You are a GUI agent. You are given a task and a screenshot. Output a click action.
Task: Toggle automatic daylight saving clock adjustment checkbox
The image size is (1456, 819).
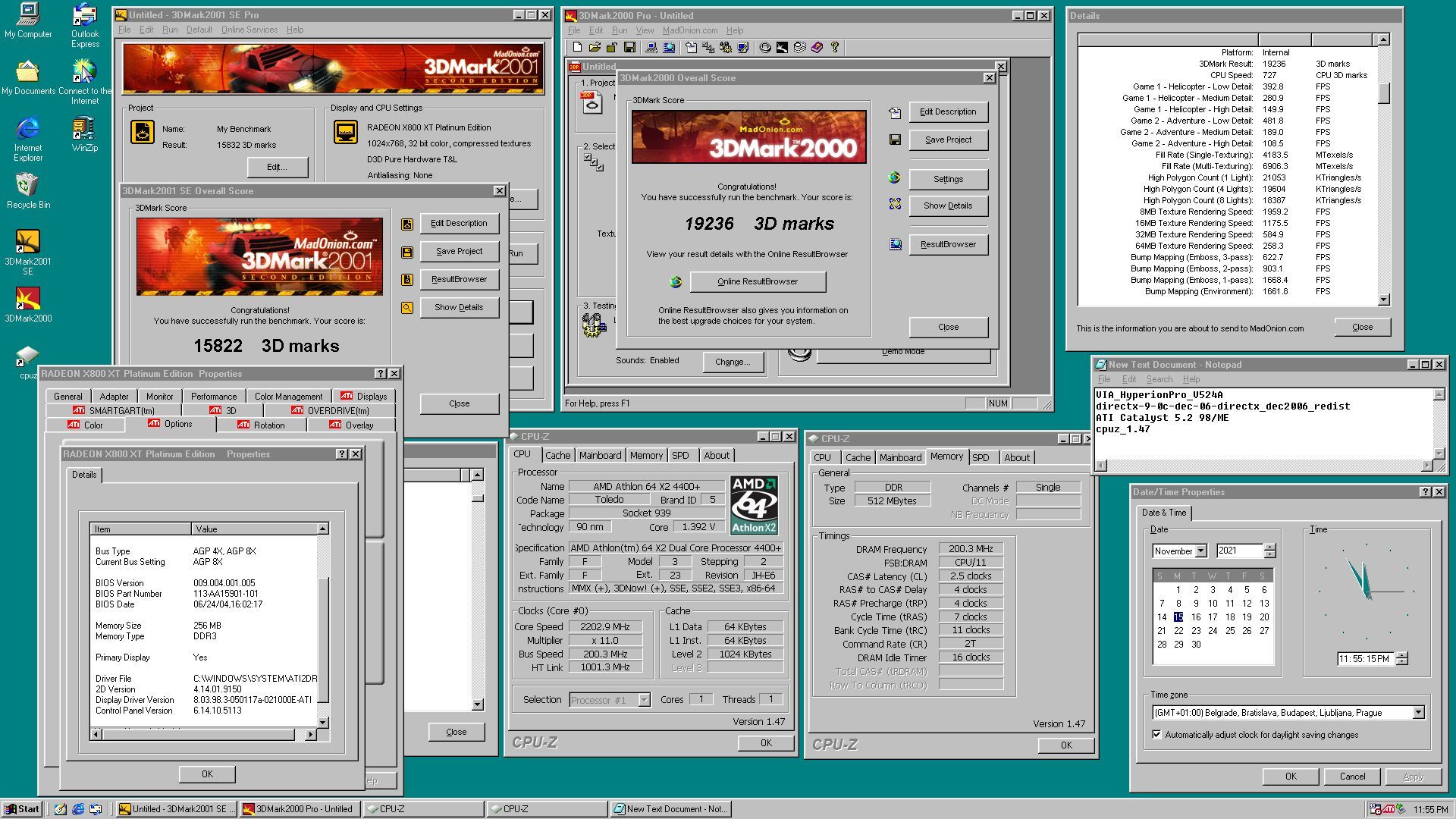pyautogui.click(x=1156, y=734)
